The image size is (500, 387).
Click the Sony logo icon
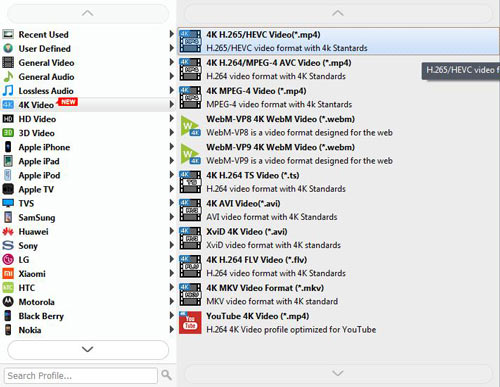(x=8, y=245)
